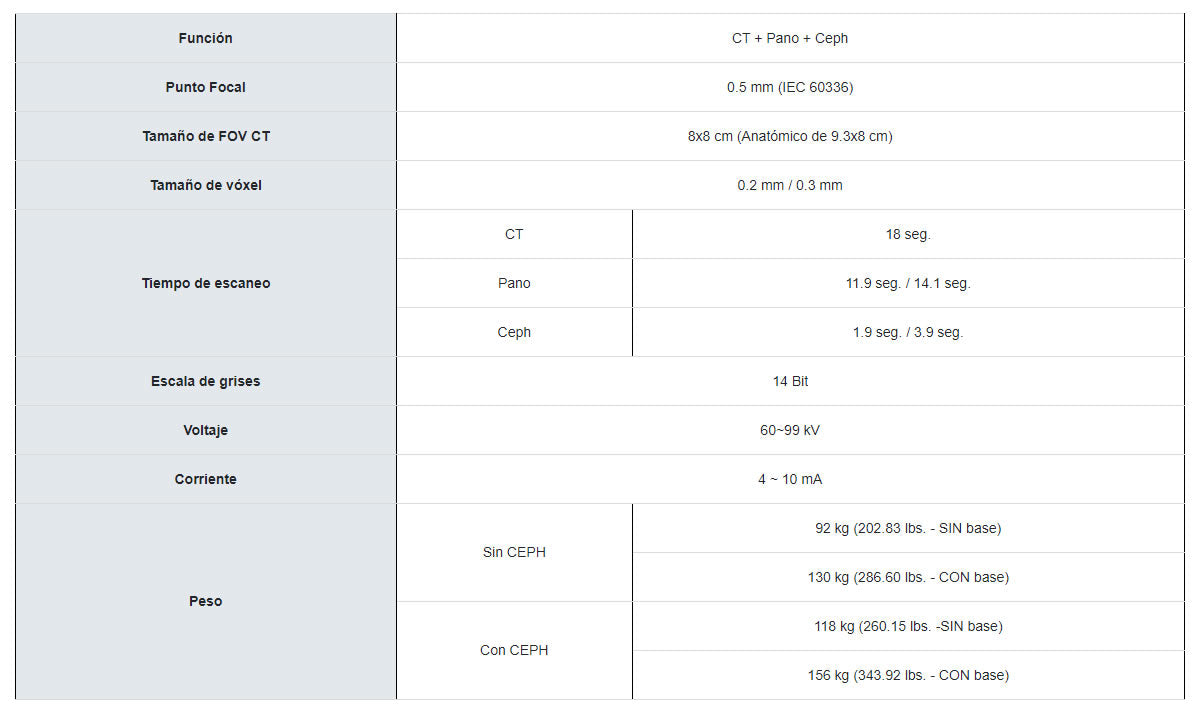Viewport: 1203px width, 714px height.
Task: Select the CT + Pano + Ceph value
Action: (790, 38)
